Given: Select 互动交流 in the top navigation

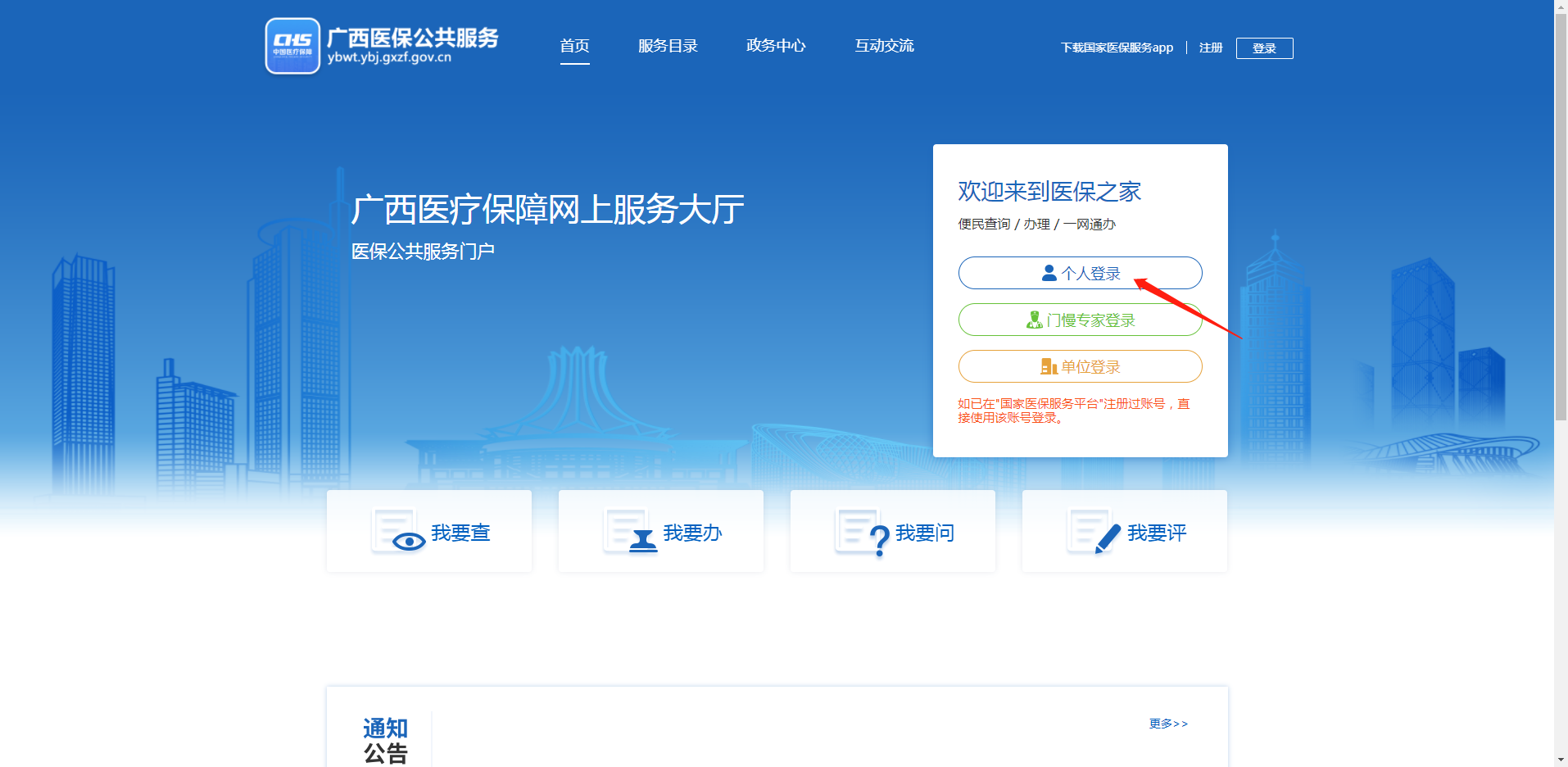Looking at the screenshot, I should click(x=884, y=46).
